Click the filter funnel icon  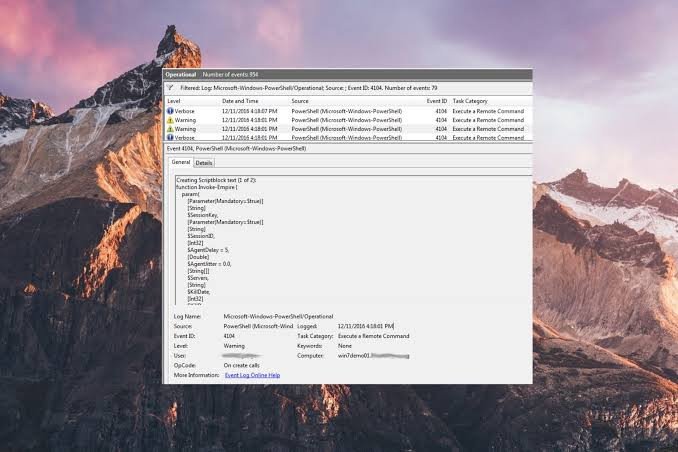(170, 88)
